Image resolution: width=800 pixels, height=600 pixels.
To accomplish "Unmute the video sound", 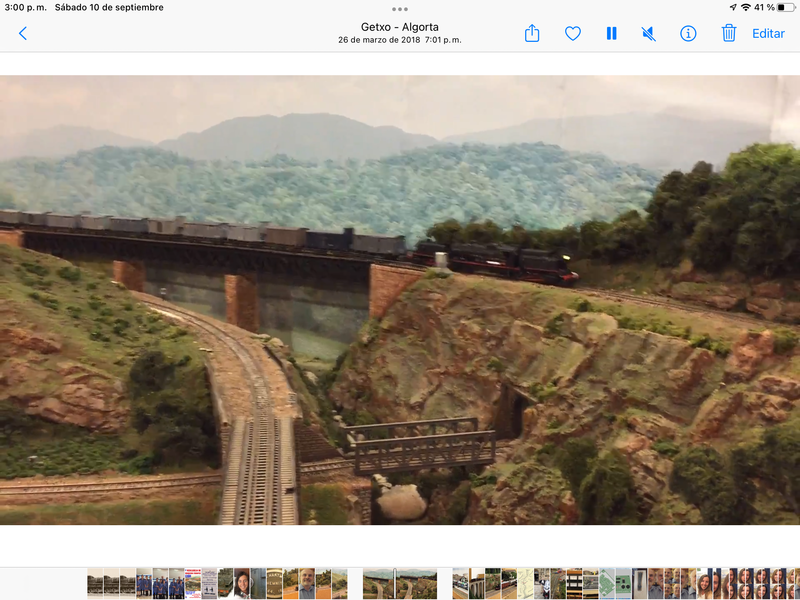I will coord(648,34).
